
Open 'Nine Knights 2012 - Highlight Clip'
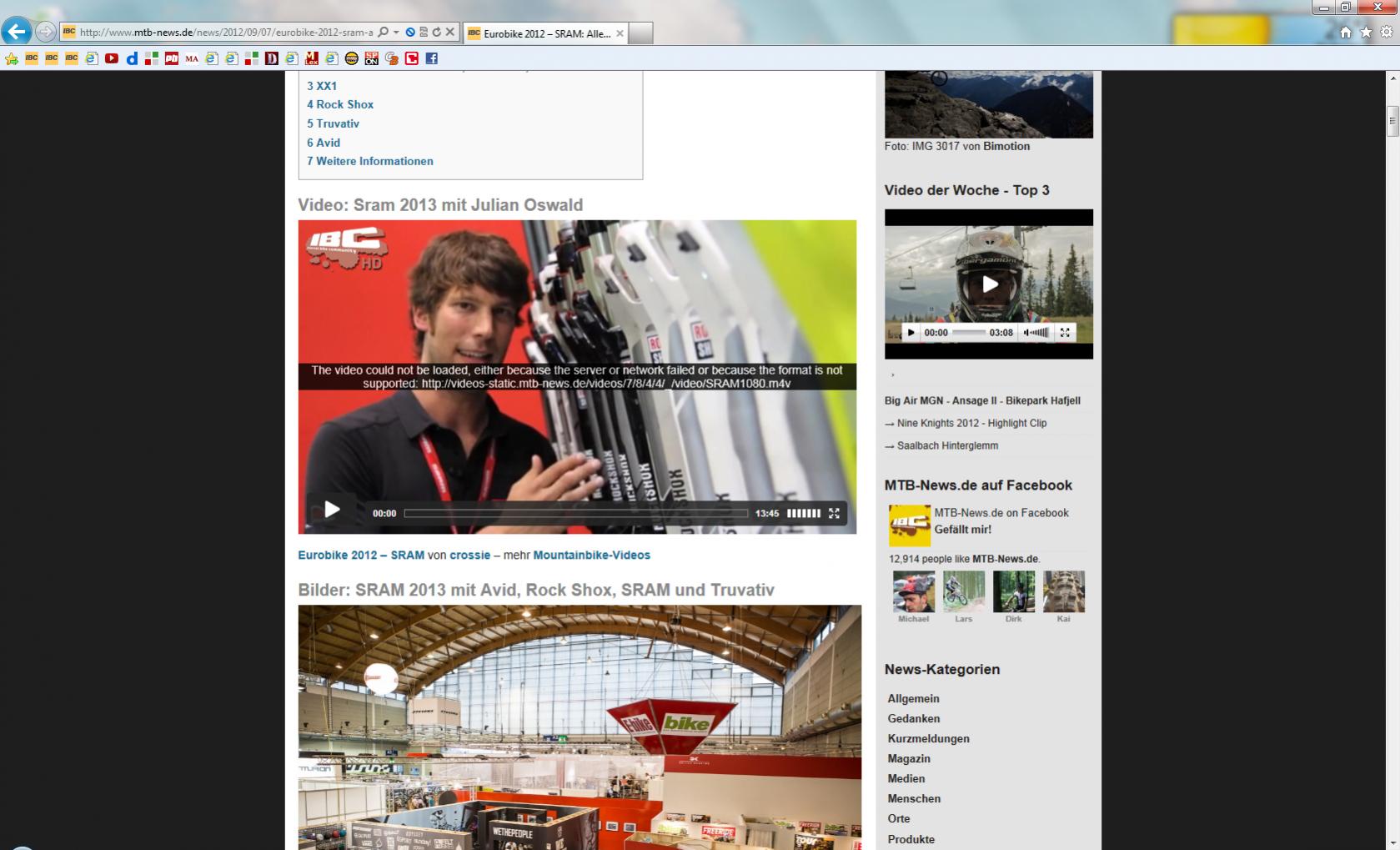pos(971,423)
